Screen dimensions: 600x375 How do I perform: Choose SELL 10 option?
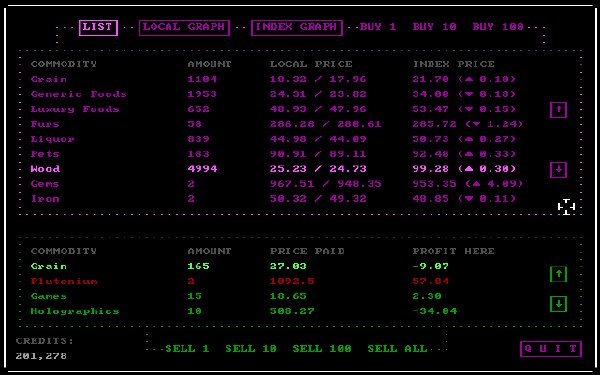[x=251, y=349]
